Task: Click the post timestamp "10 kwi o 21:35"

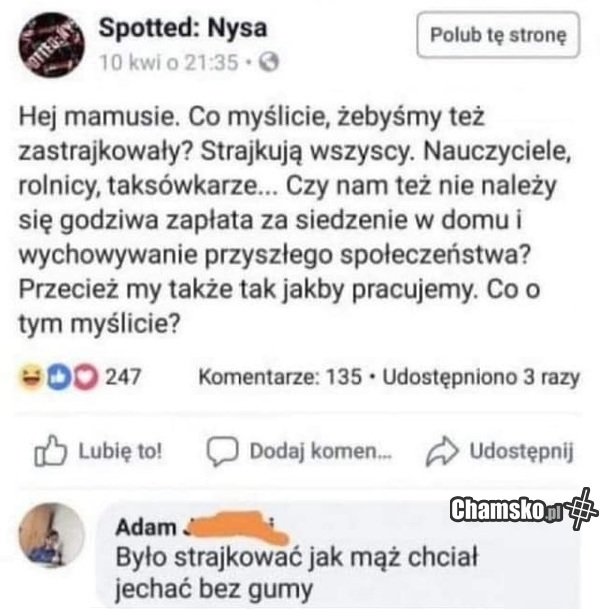Action: (x=169, y=63)
